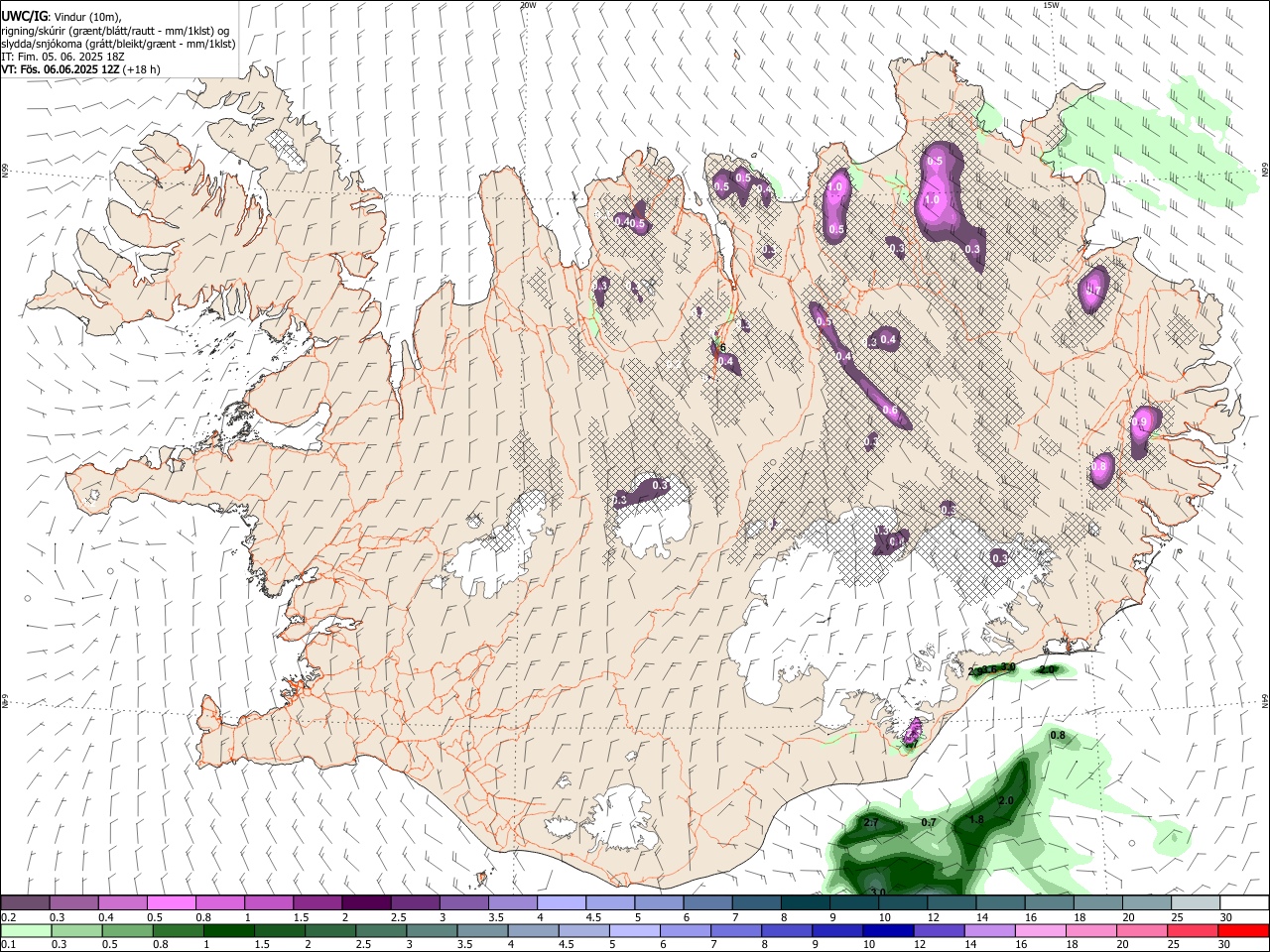Image resolution: width=1270 pixels, height=952 pixels.
Task: Pick the dark purple 0.2 snow legend swatch
Action: point(26,903)
